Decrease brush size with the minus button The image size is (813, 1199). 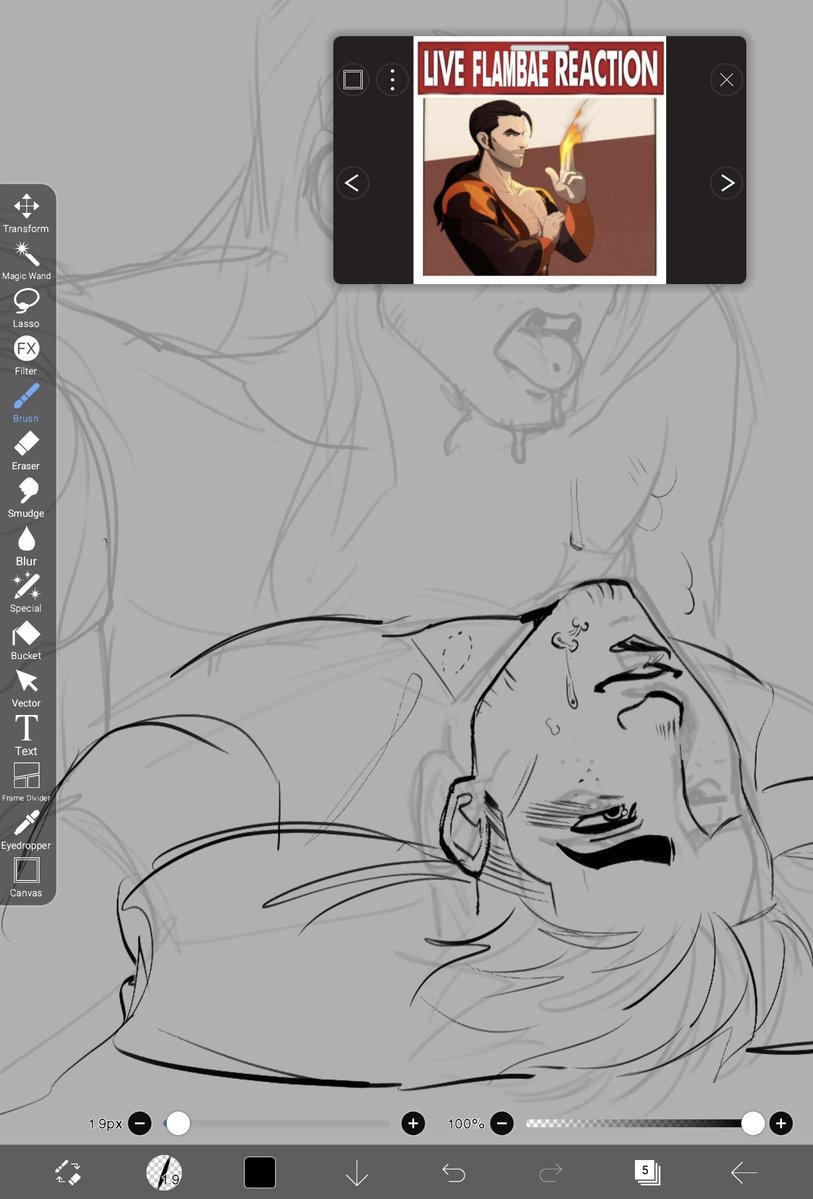coord(140,1123)
